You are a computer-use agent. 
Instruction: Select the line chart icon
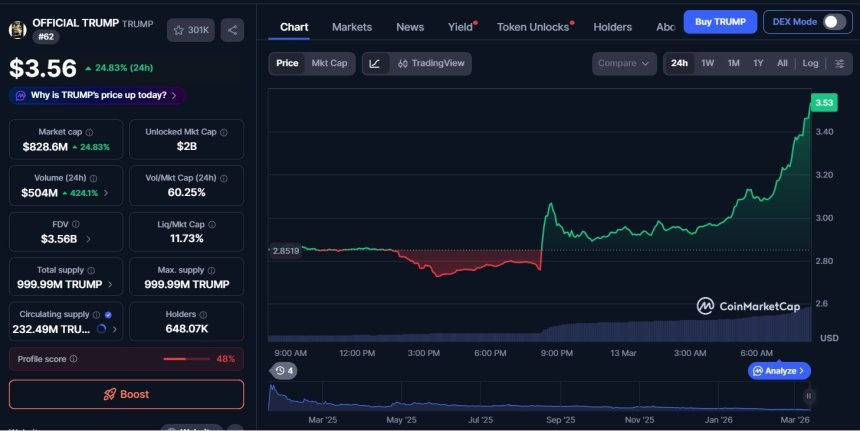click(x=374, y=63)
